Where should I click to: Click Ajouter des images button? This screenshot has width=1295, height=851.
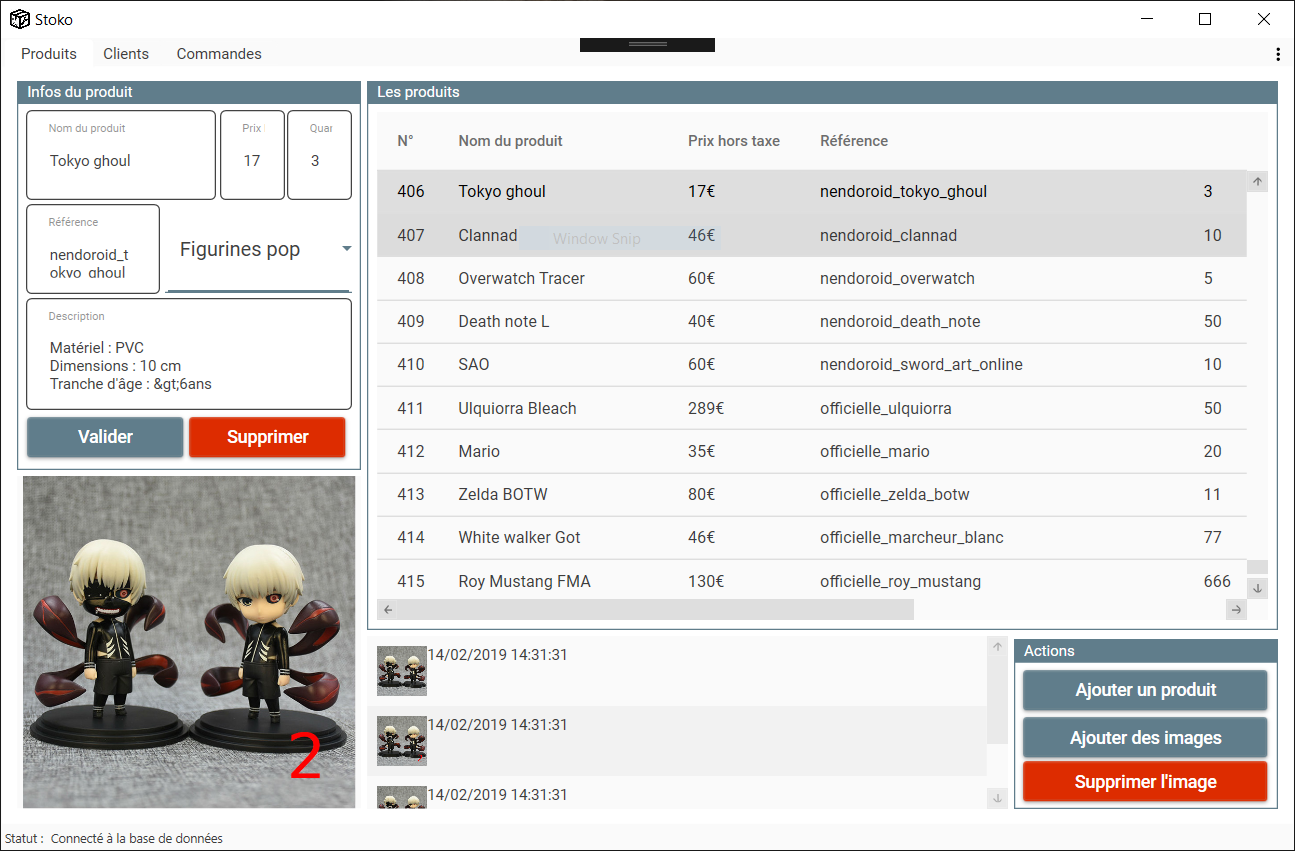tap(1145, 737)
